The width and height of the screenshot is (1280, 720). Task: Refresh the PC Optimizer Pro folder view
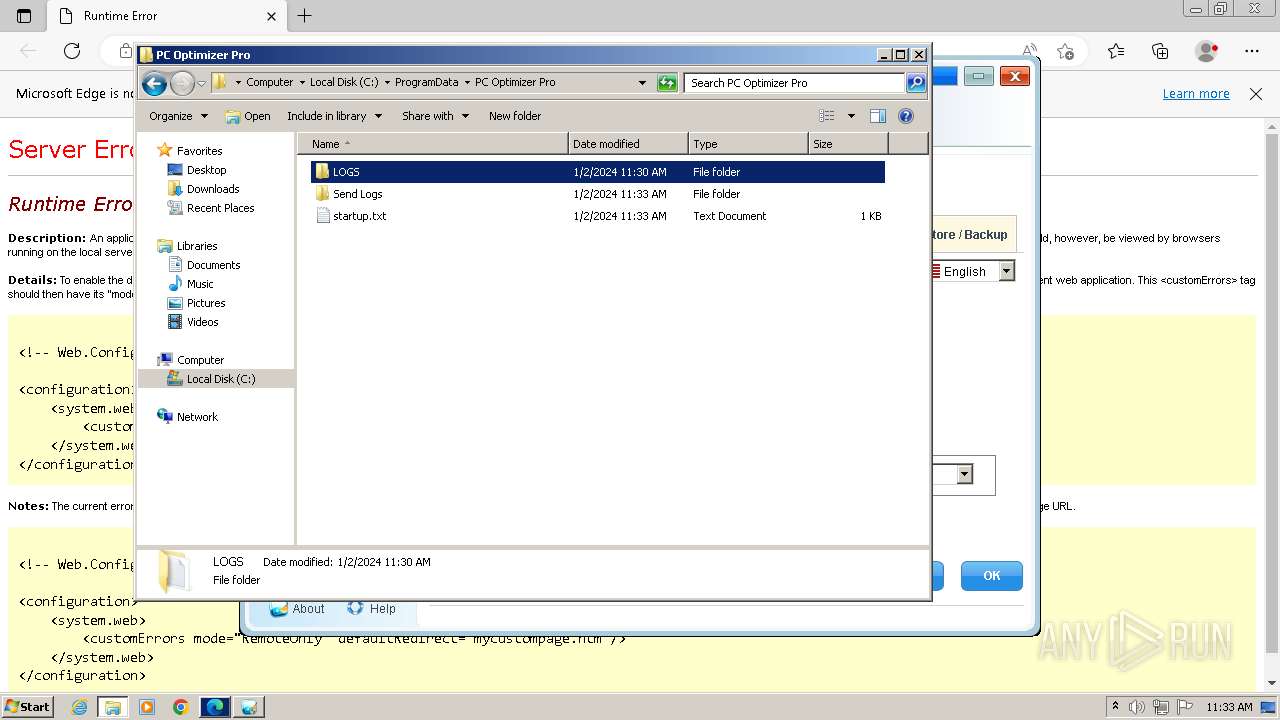(x=667, y=83)
